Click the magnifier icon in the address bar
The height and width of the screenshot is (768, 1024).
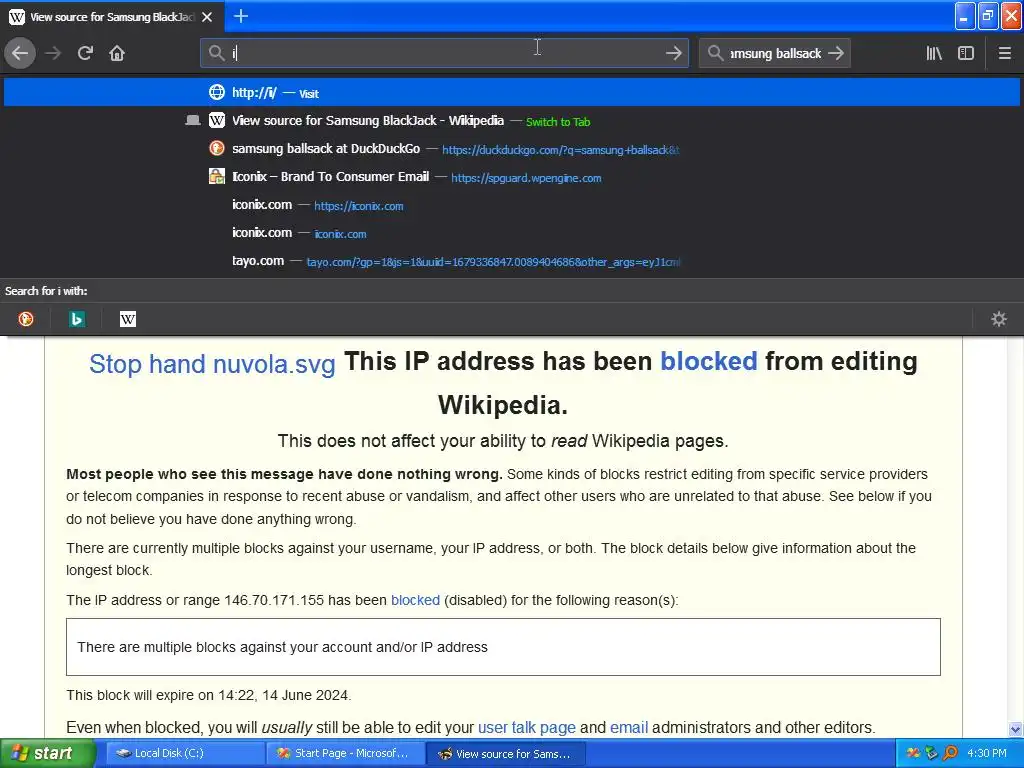coord(216,53)
